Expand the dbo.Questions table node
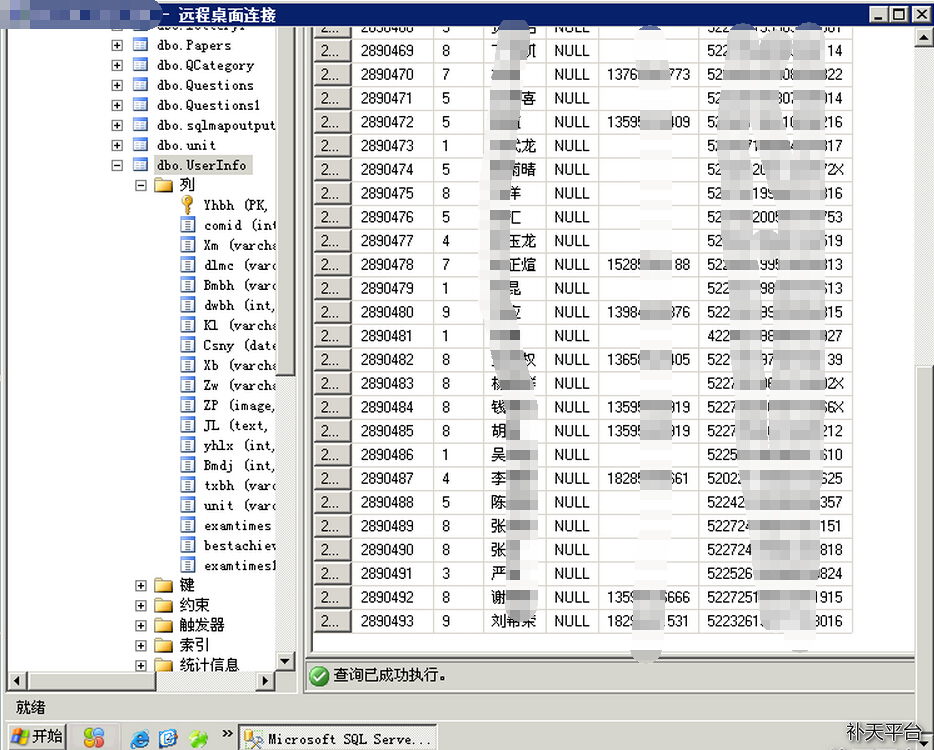The width and height of the screenshot is (934, 750). (x=117, y=85)
